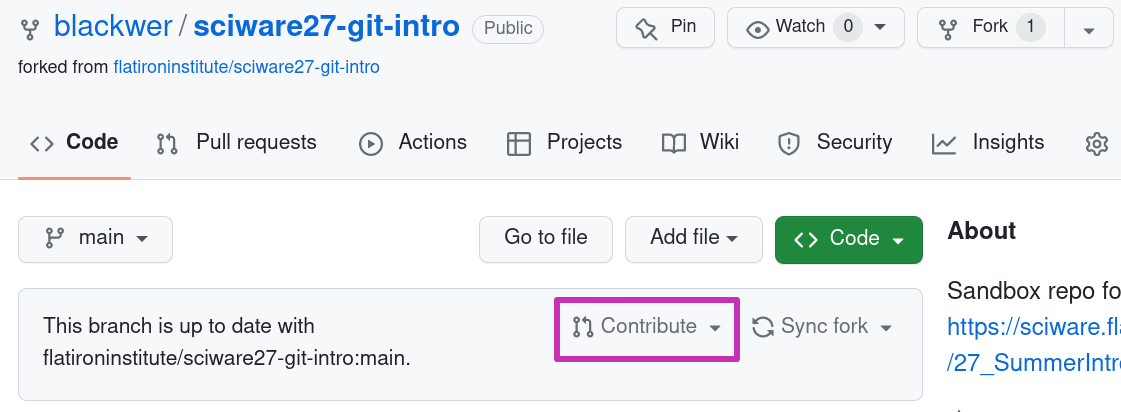Click the fork icon beside repository name
The image size is (1121, 412).
click(x=30, y=28)
